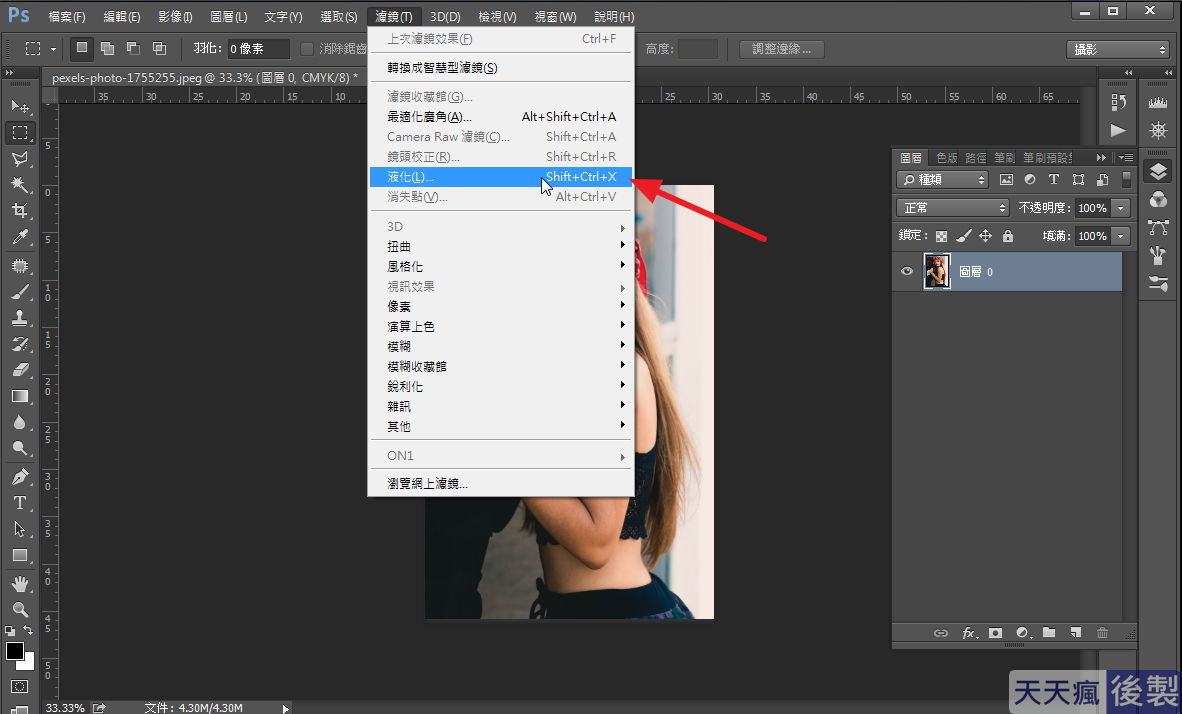Open the Actions play panel icon
This screenshot has height=714, width=1182.
1118,130
